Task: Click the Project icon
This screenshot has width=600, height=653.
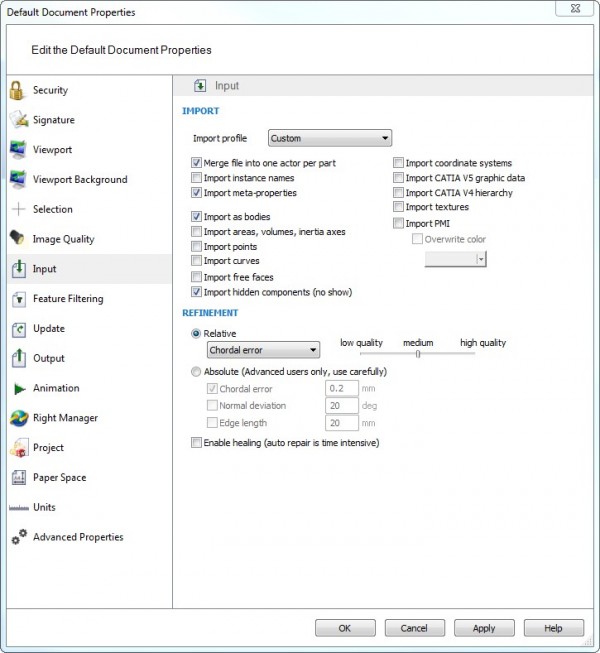Action: pos(19,448)
